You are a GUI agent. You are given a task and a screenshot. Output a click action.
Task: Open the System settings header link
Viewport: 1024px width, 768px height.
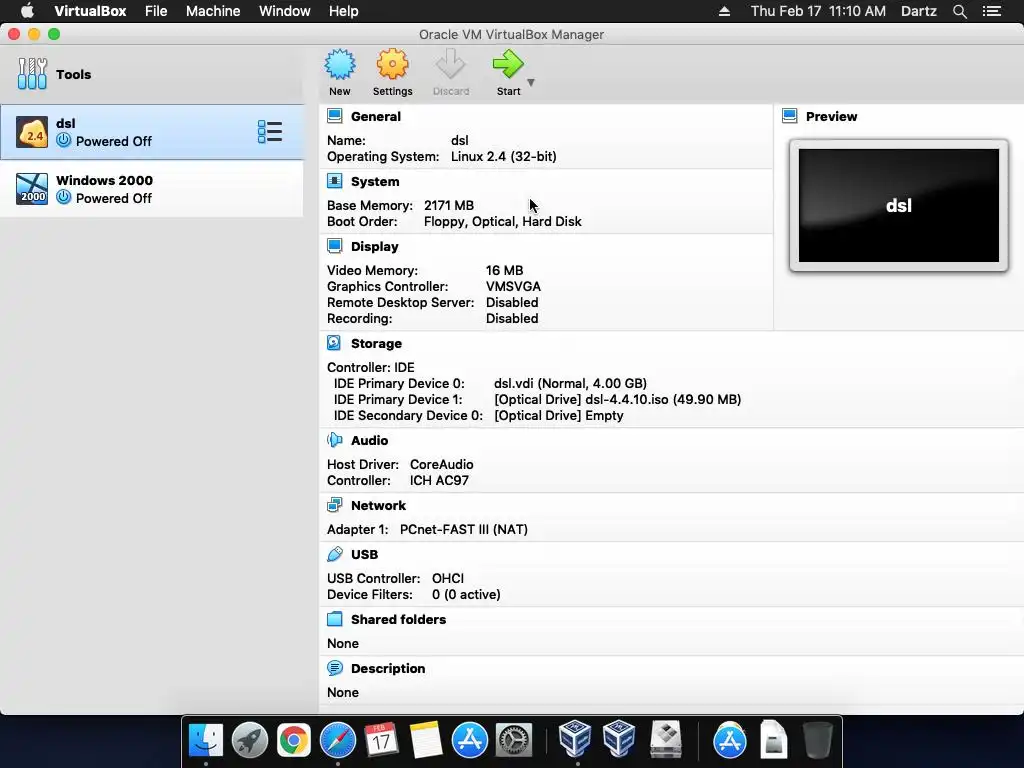(x=375, y=182)
